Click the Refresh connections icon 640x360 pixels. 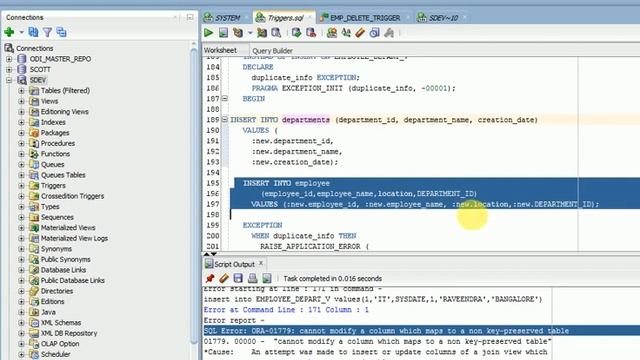[33, 32]
